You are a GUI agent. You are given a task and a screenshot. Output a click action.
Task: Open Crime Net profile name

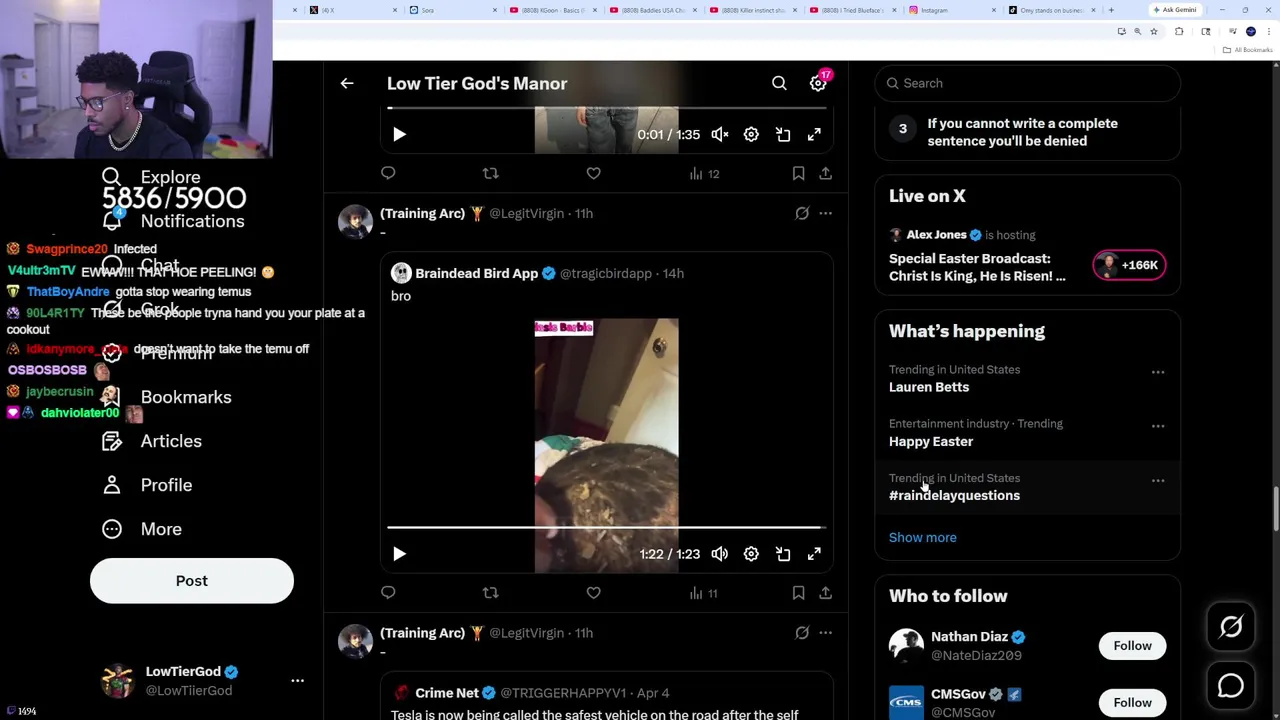pos(447,693)
